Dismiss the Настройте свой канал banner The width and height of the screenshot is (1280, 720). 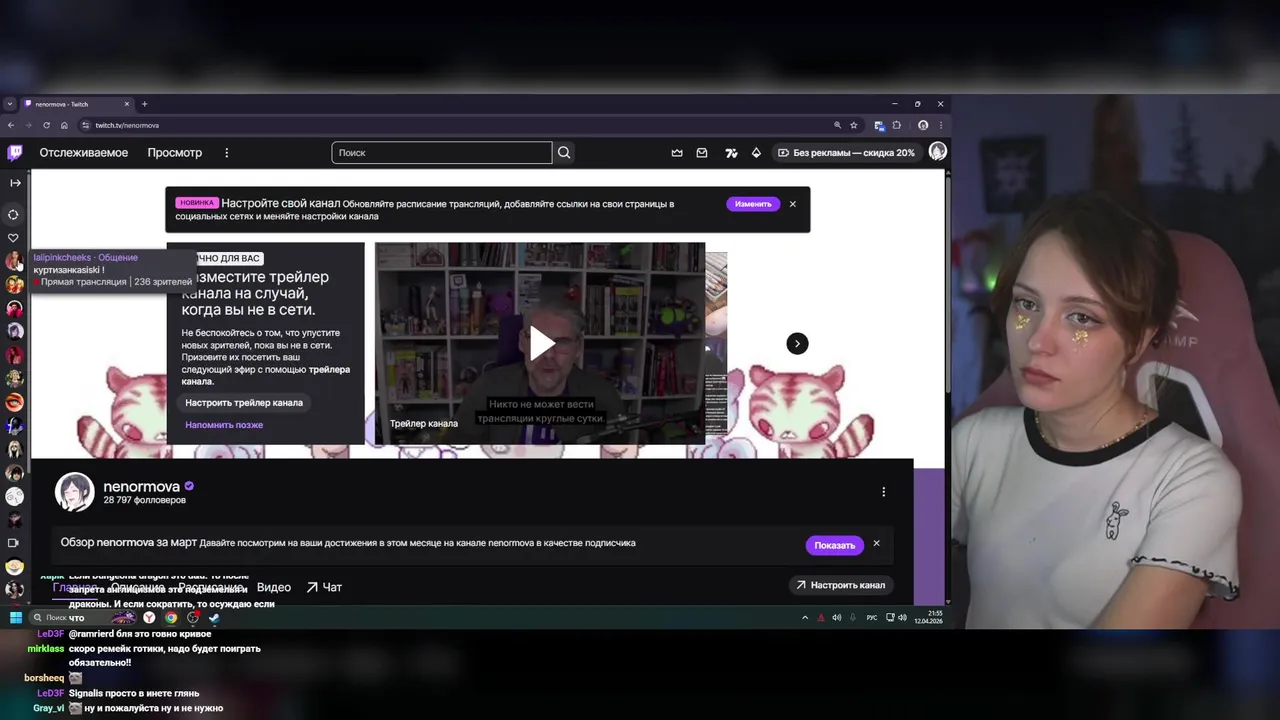pyautogui.click(x=793, y=204)
